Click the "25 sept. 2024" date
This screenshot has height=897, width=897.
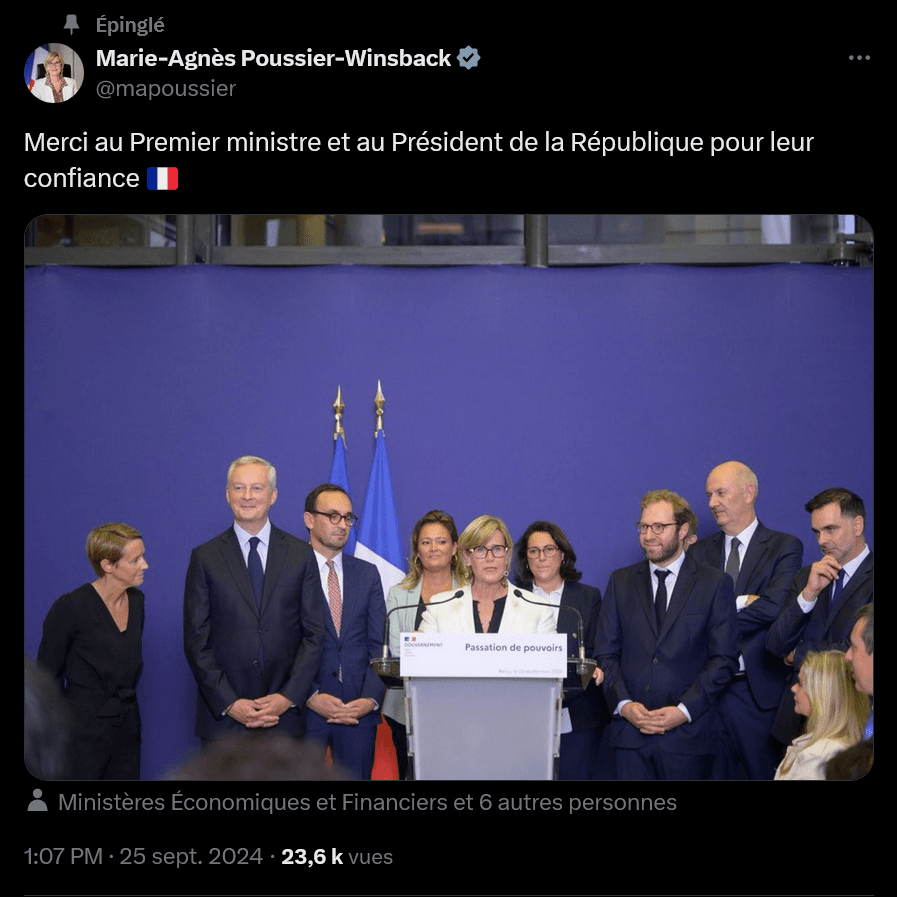(191, 856)
